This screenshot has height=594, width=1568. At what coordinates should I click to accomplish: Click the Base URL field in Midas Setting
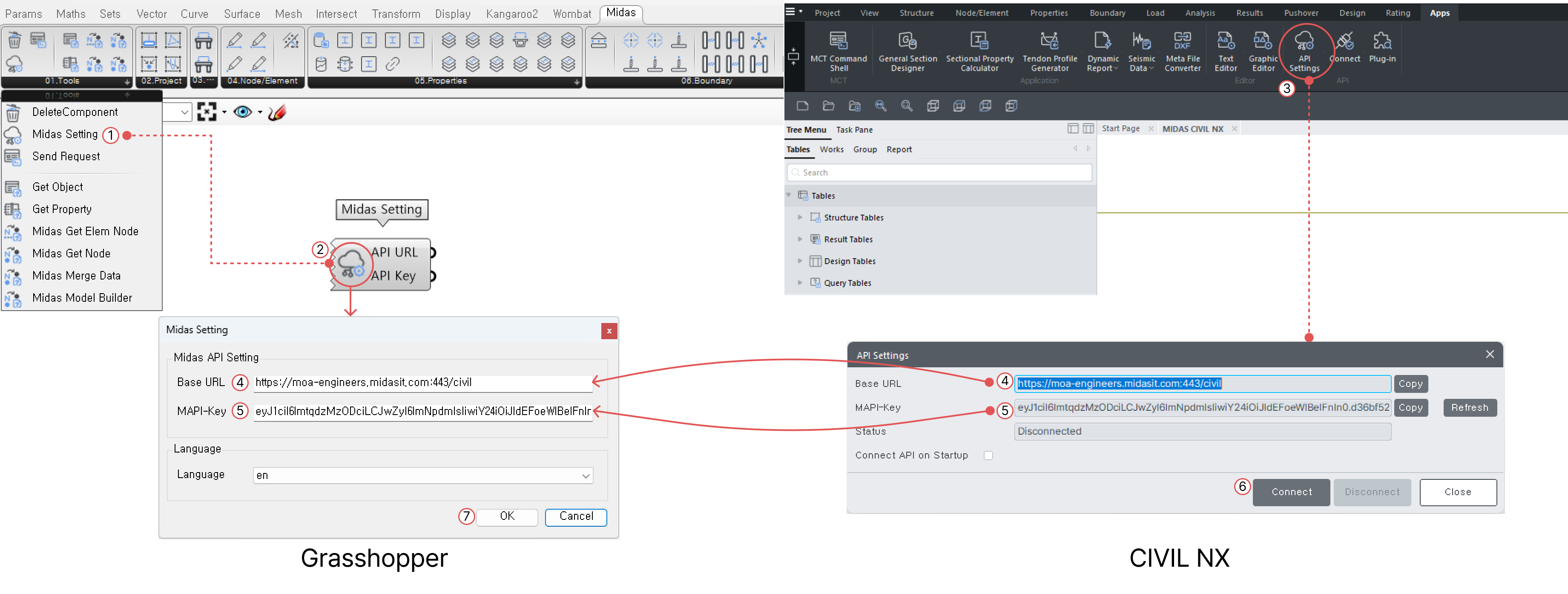coord(423,383)
